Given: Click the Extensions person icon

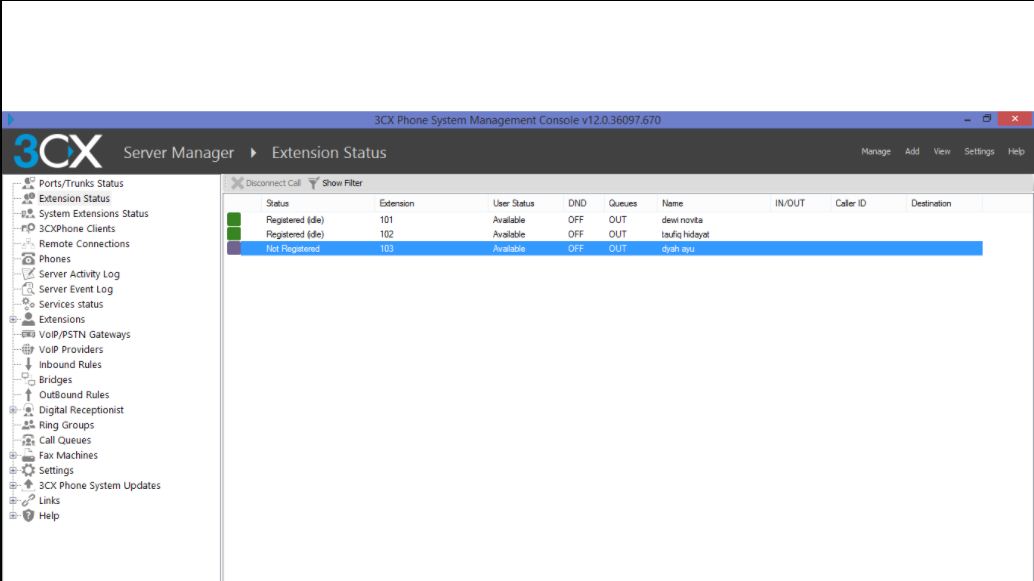Looking at the screenshot, I should tap(28, 319).
